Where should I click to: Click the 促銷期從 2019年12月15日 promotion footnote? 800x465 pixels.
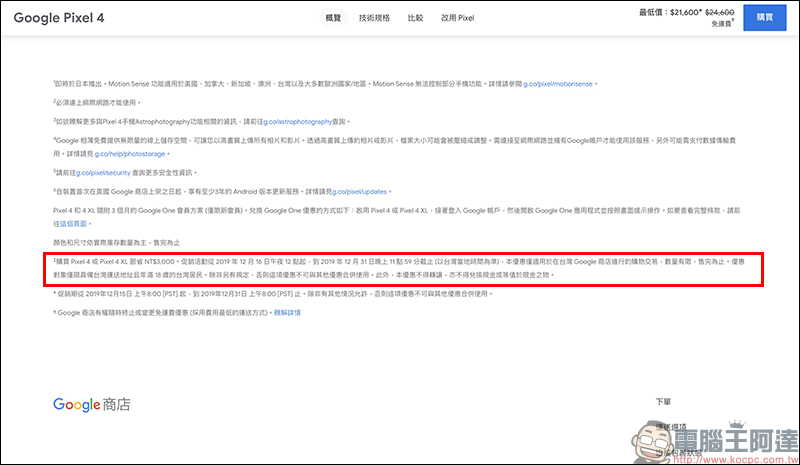273,293
